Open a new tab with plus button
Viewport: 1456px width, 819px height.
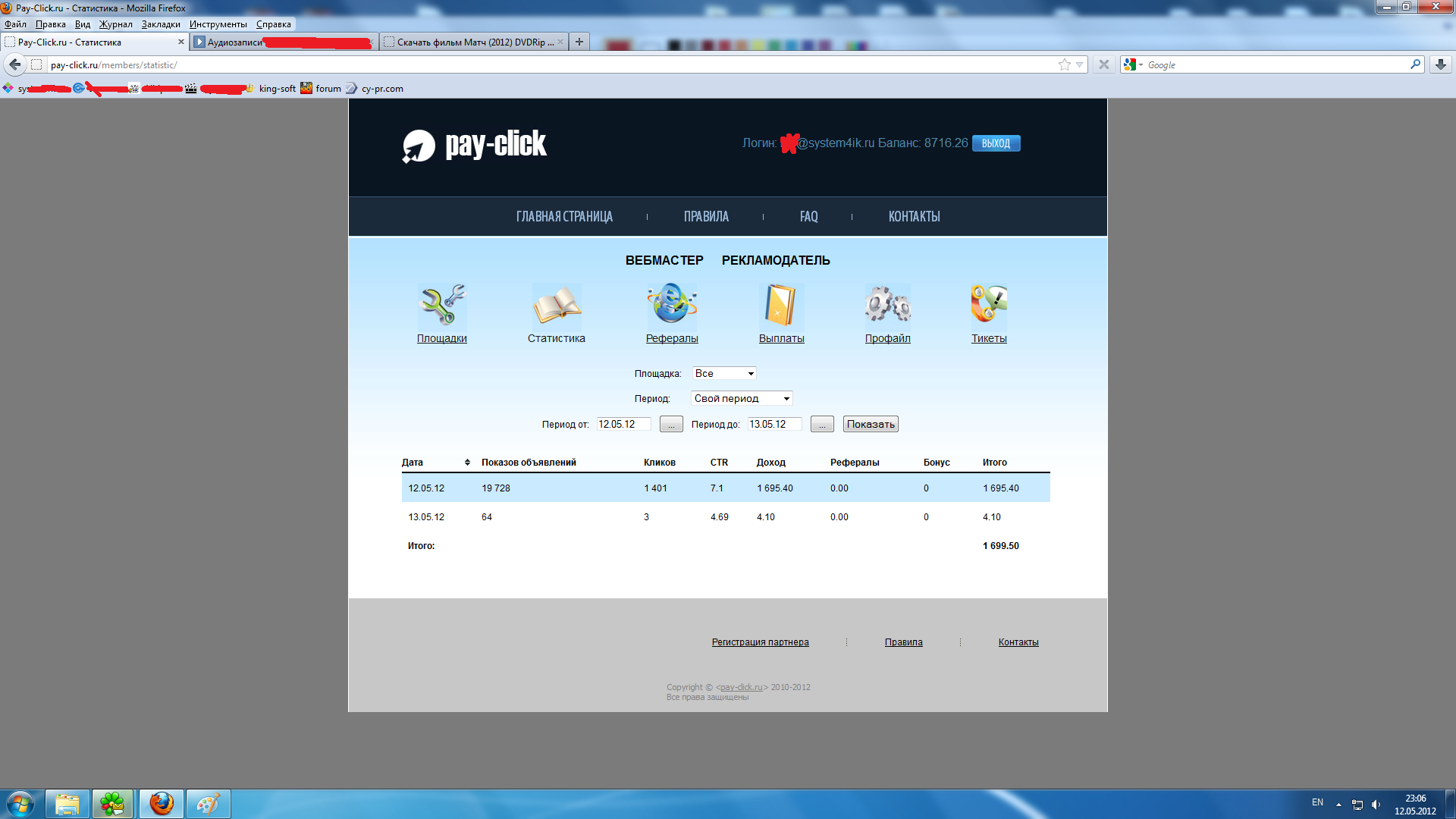(579, 42)
